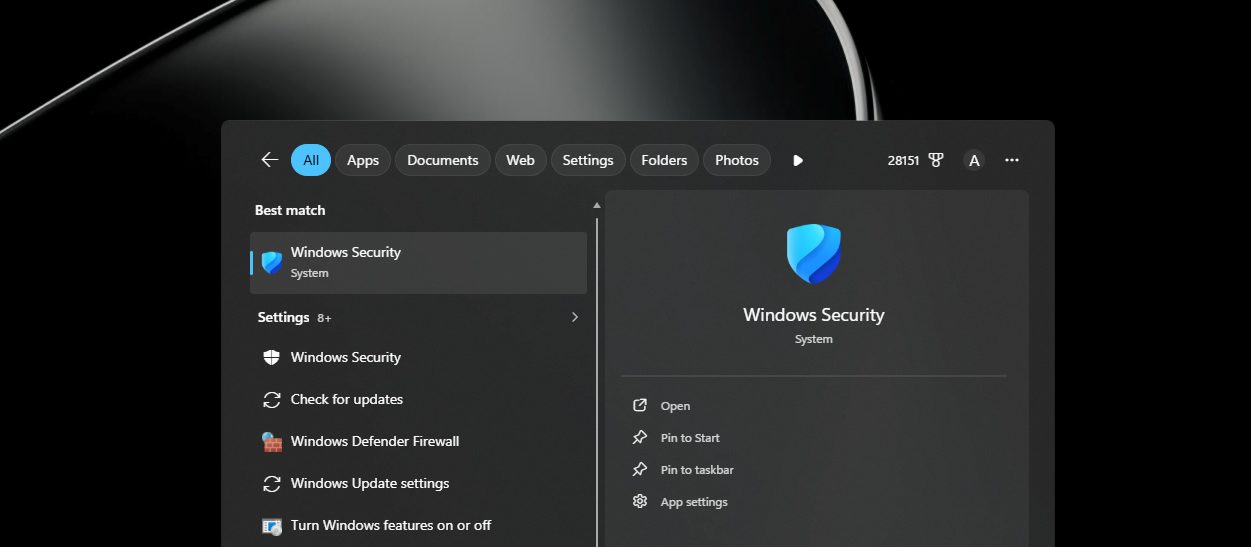Show more filters with the play arrow

pos(798,160)
